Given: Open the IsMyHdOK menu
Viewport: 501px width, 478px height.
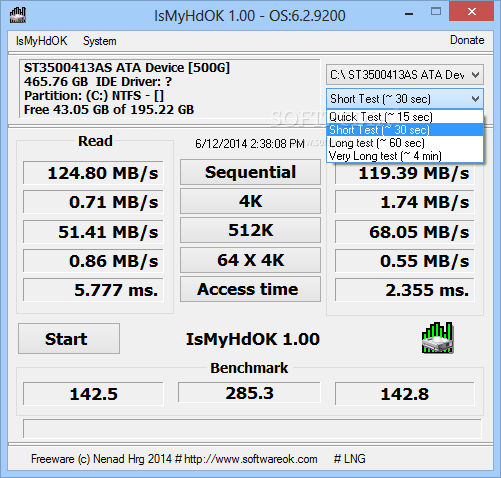Looking at the screenshot, I should pyautogui.click(x=42, y=41).
